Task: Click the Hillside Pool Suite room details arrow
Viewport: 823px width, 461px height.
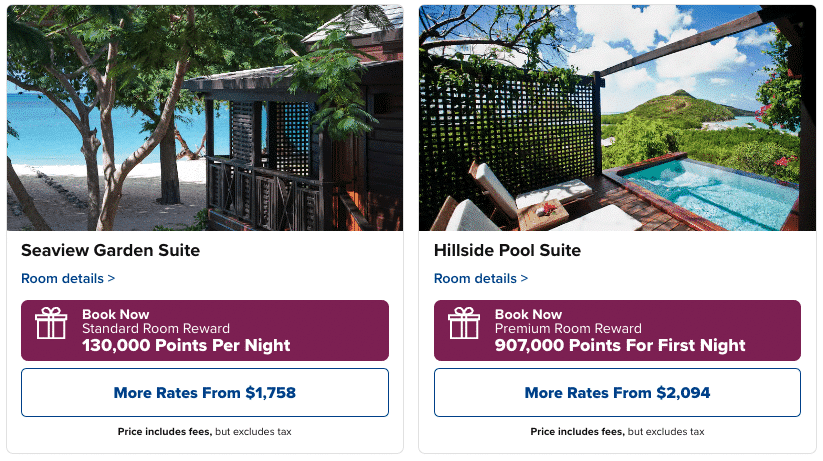Action: 524,279
